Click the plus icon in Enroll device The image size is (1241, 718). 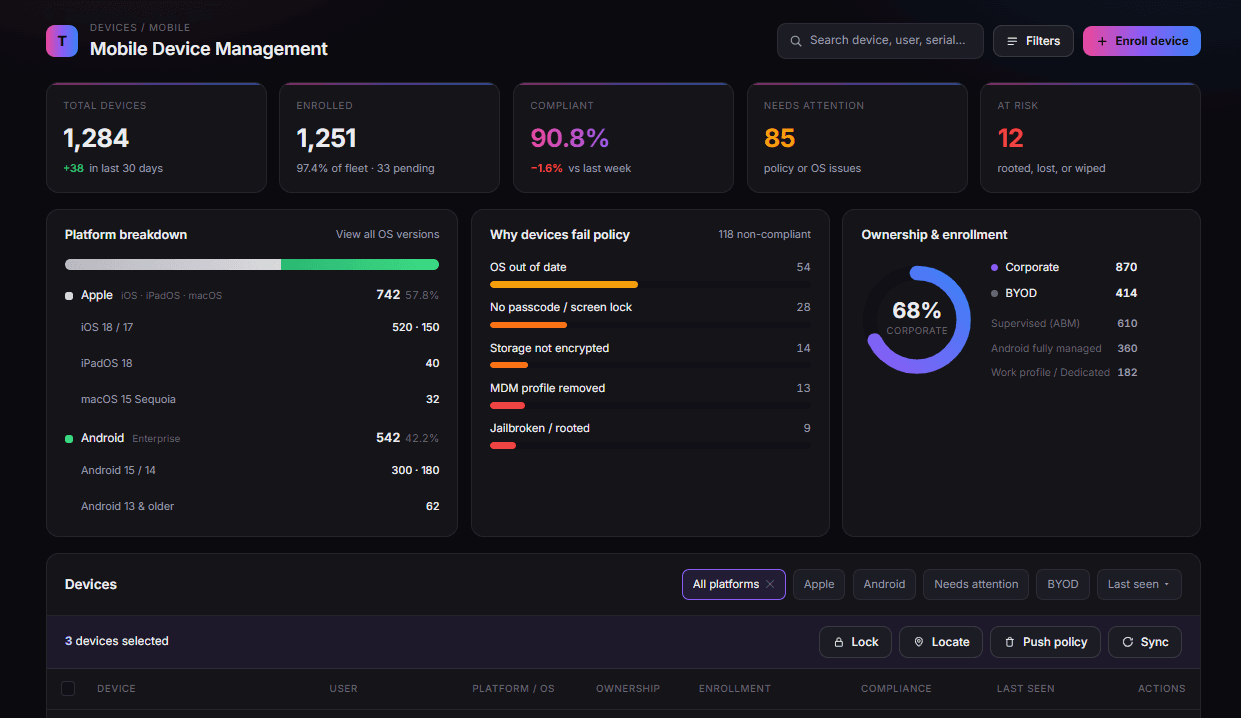pyautogui.click(x=1102, y=41)
